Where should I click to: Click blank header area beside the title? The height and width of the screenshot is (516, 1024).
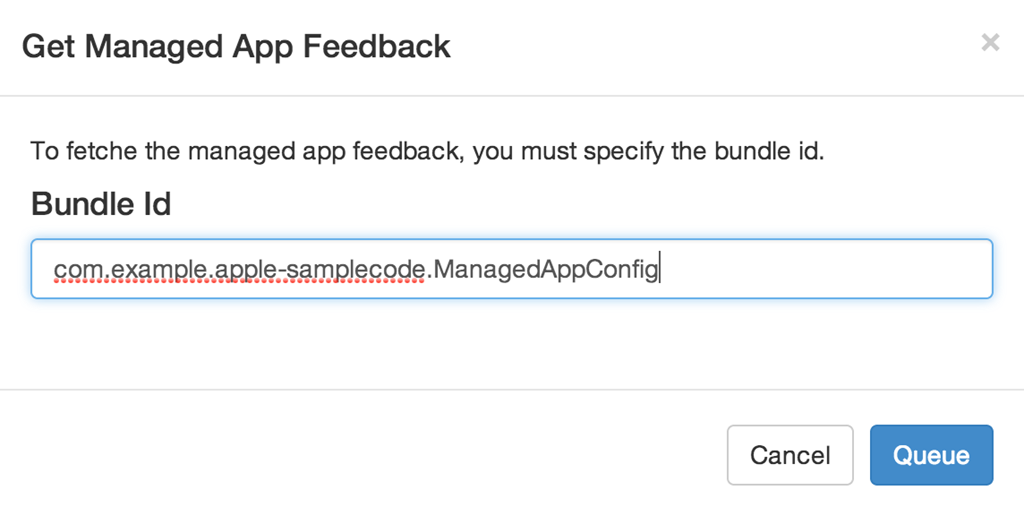[x=700, y=46]
